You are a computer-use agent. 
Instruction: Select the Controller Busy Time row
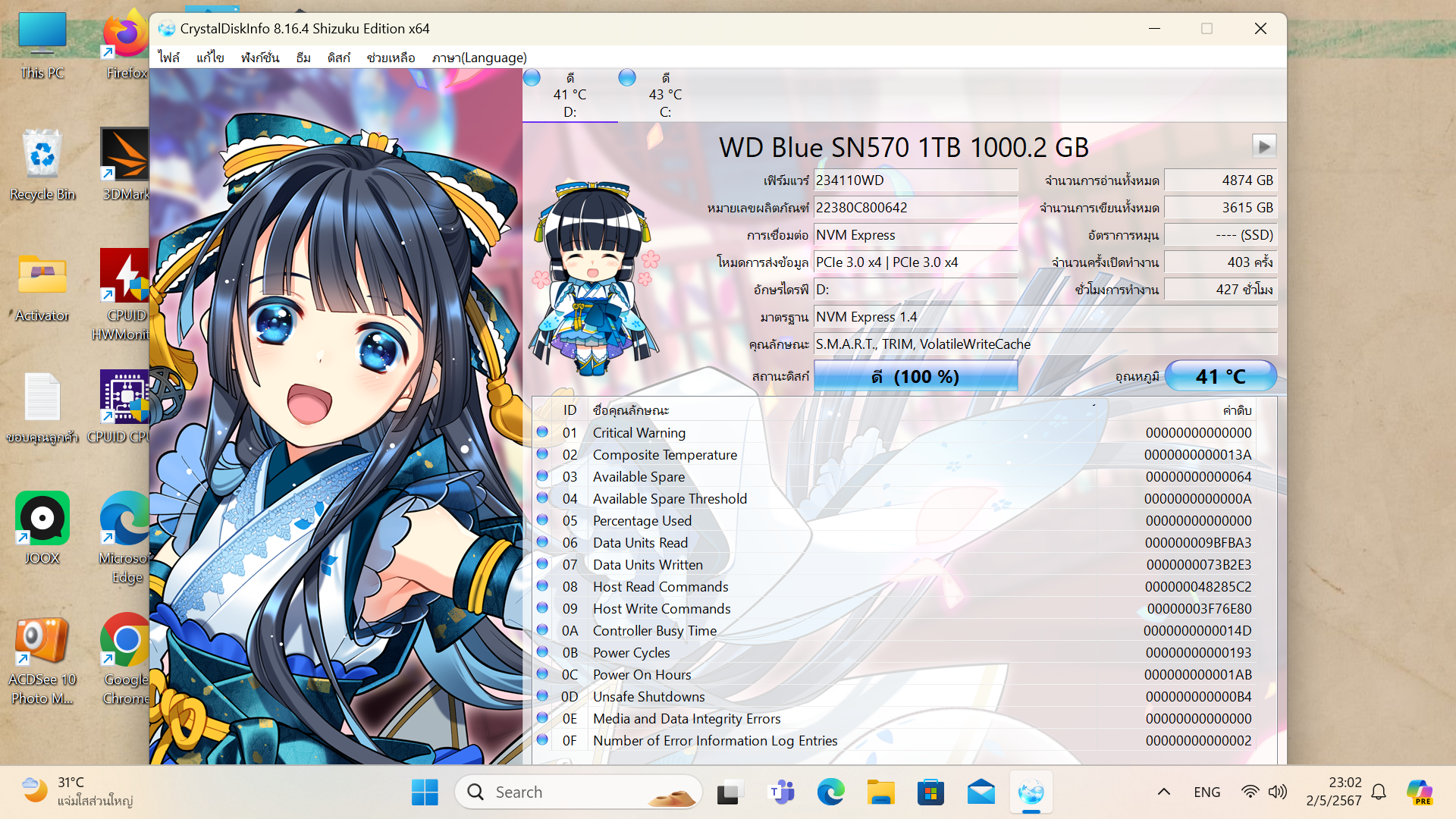click(895, 630)
